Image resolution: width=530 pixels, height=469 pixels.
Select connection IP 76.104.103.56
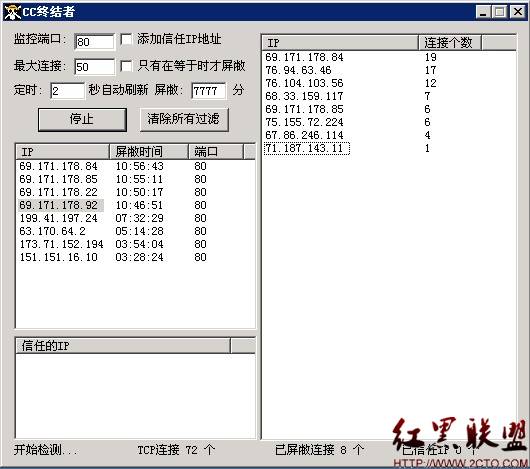tap(304, 83)
